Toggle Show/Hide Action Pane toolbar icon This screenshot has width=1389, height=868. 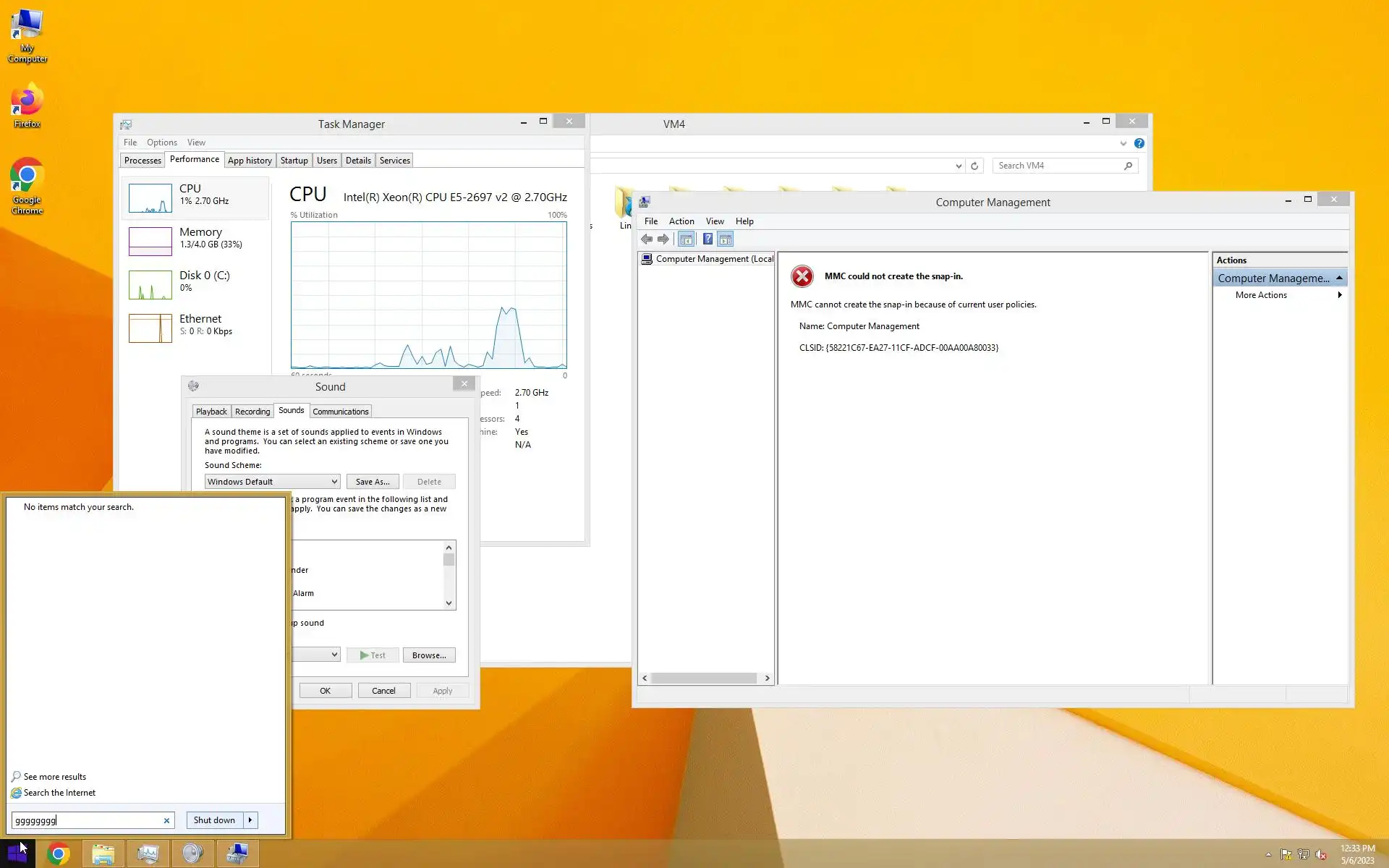coord(726,239)
